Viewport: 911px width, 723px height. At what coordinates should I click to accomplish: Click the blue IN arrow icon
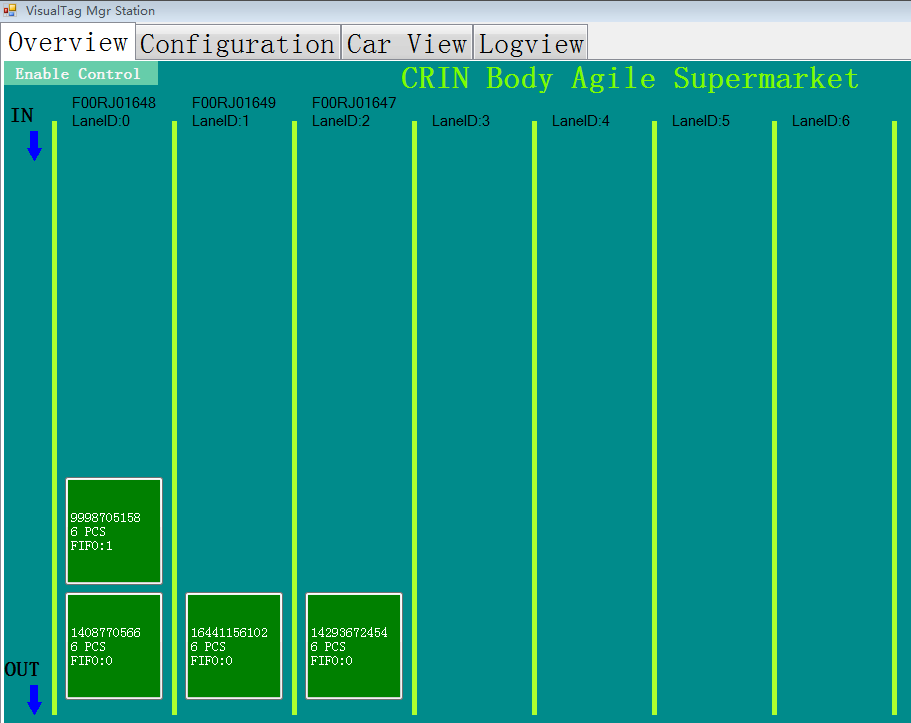[x=34, y=146]
